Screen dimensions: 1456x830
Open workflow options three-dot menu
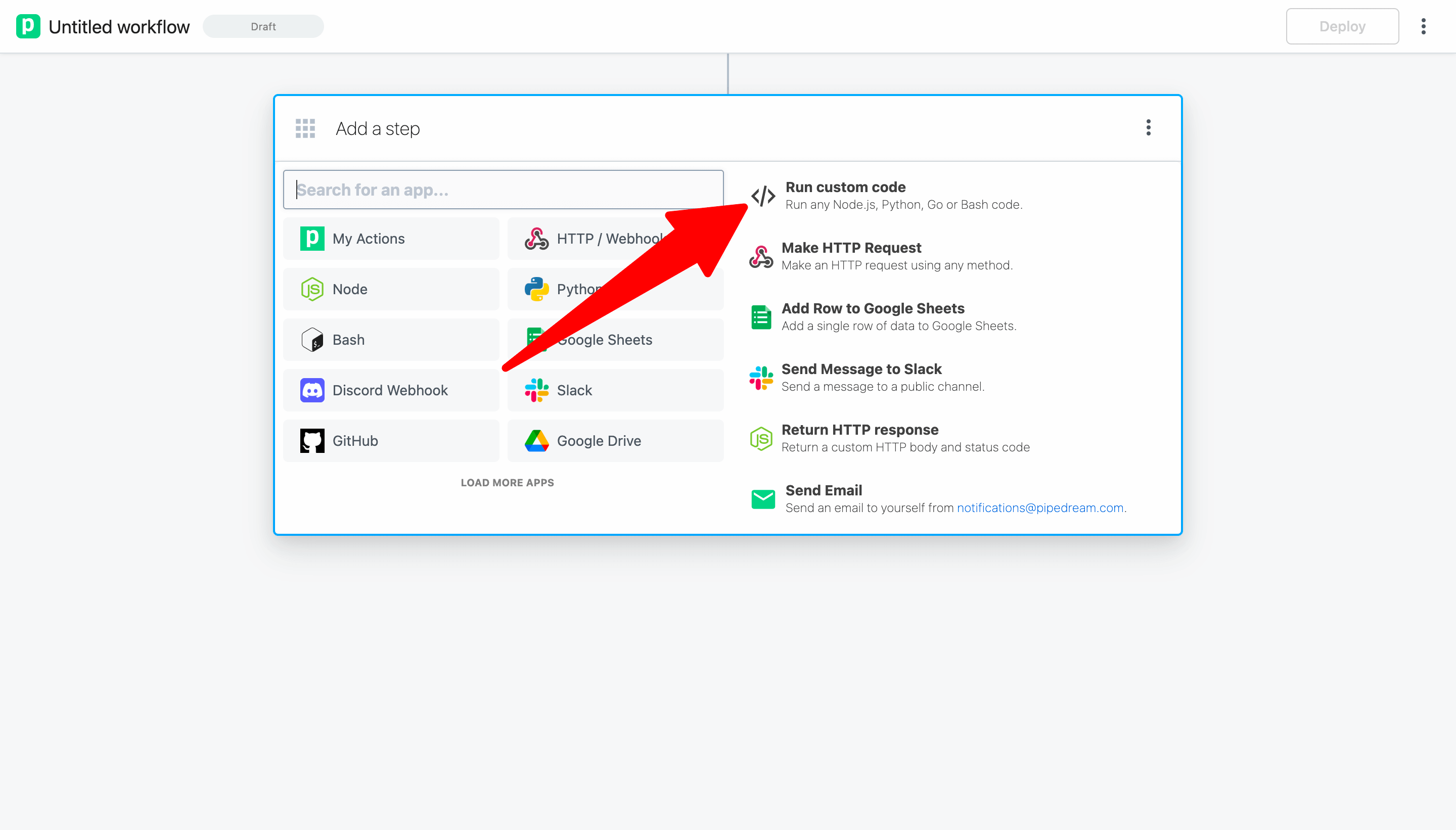tap(1423, 26)
